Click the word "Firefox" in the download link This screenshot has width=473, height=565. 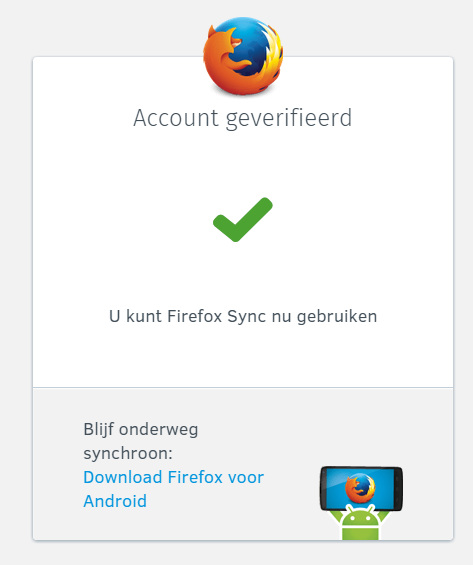tap(194, 477)
